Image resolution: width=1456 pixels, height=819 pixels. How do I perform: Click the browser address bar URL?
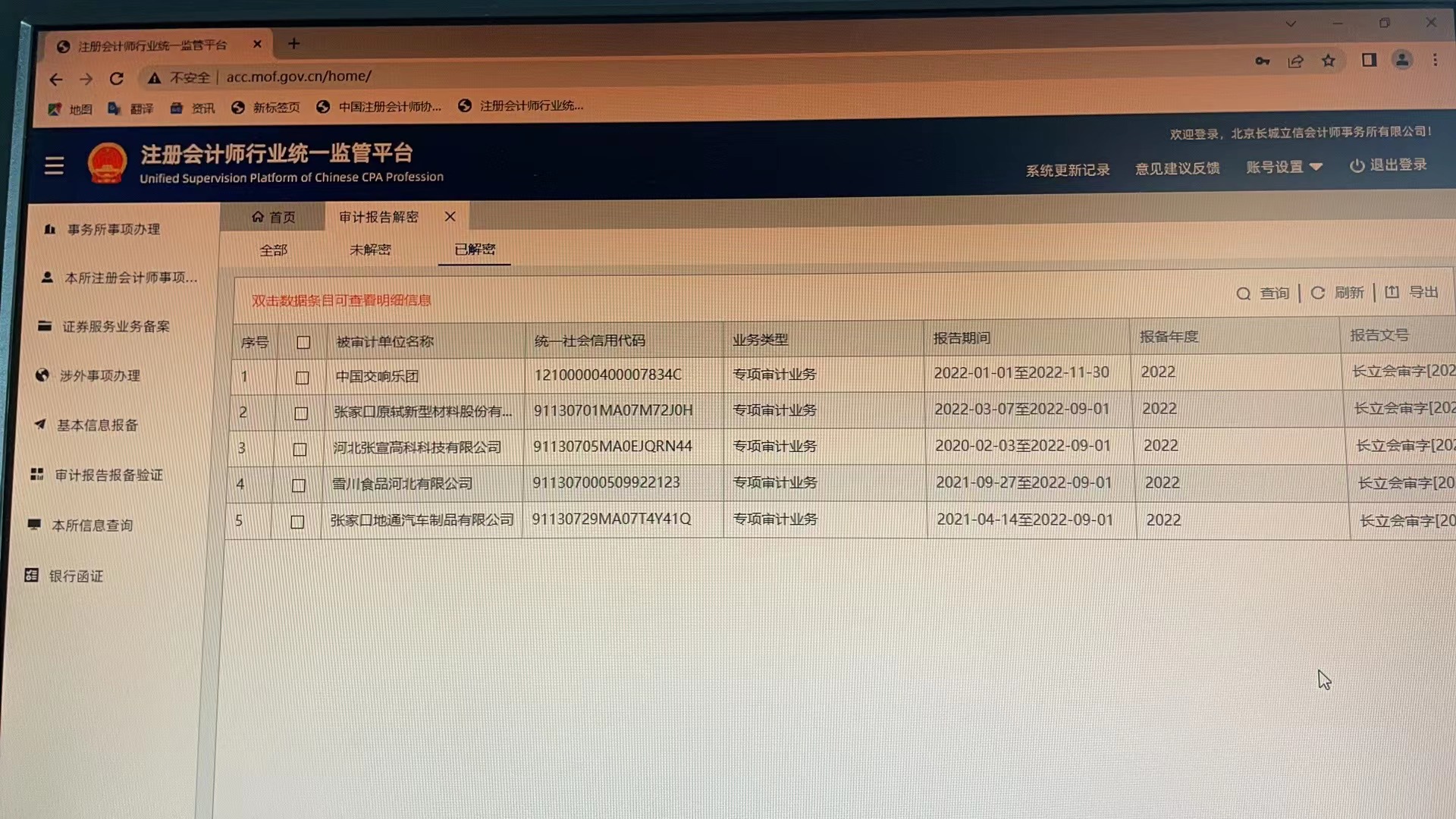299,77
